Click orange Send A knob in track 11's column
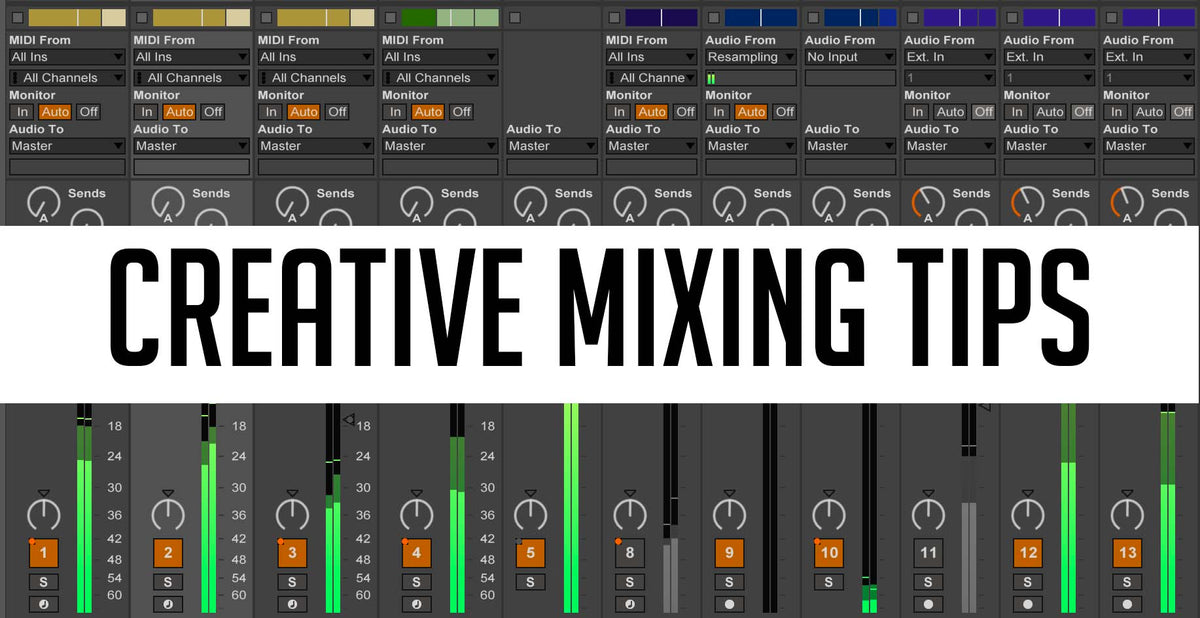Screen dimensions: 1200x618 pos(928,204)
